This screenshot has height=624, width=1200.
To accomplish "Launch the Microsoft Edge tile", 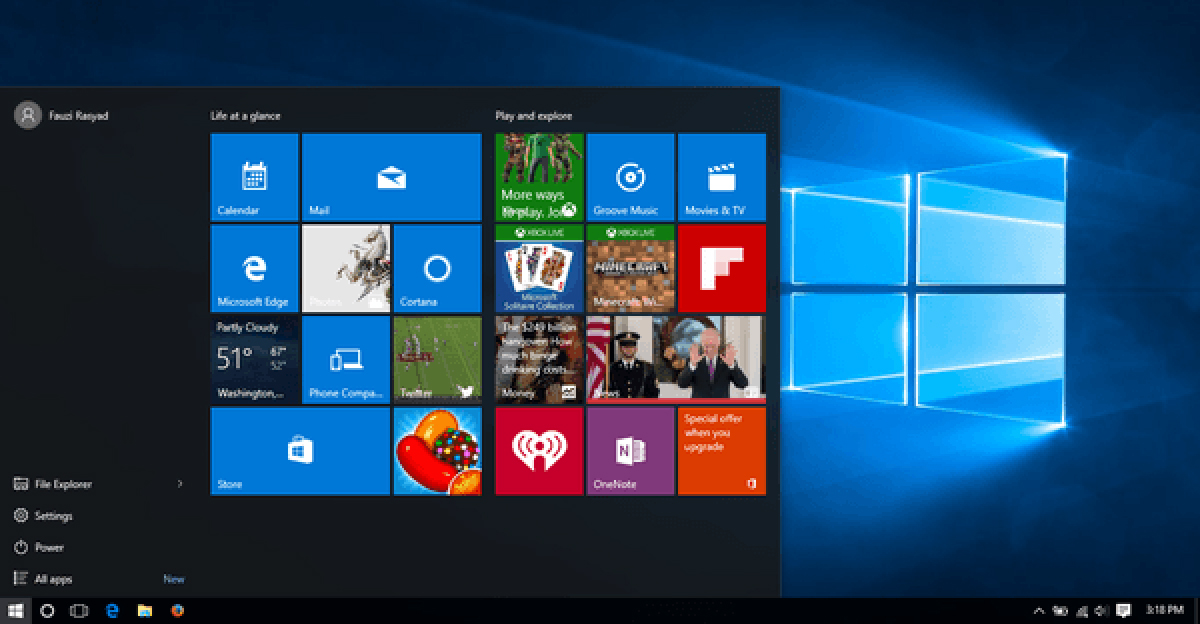I will [254, 268].
